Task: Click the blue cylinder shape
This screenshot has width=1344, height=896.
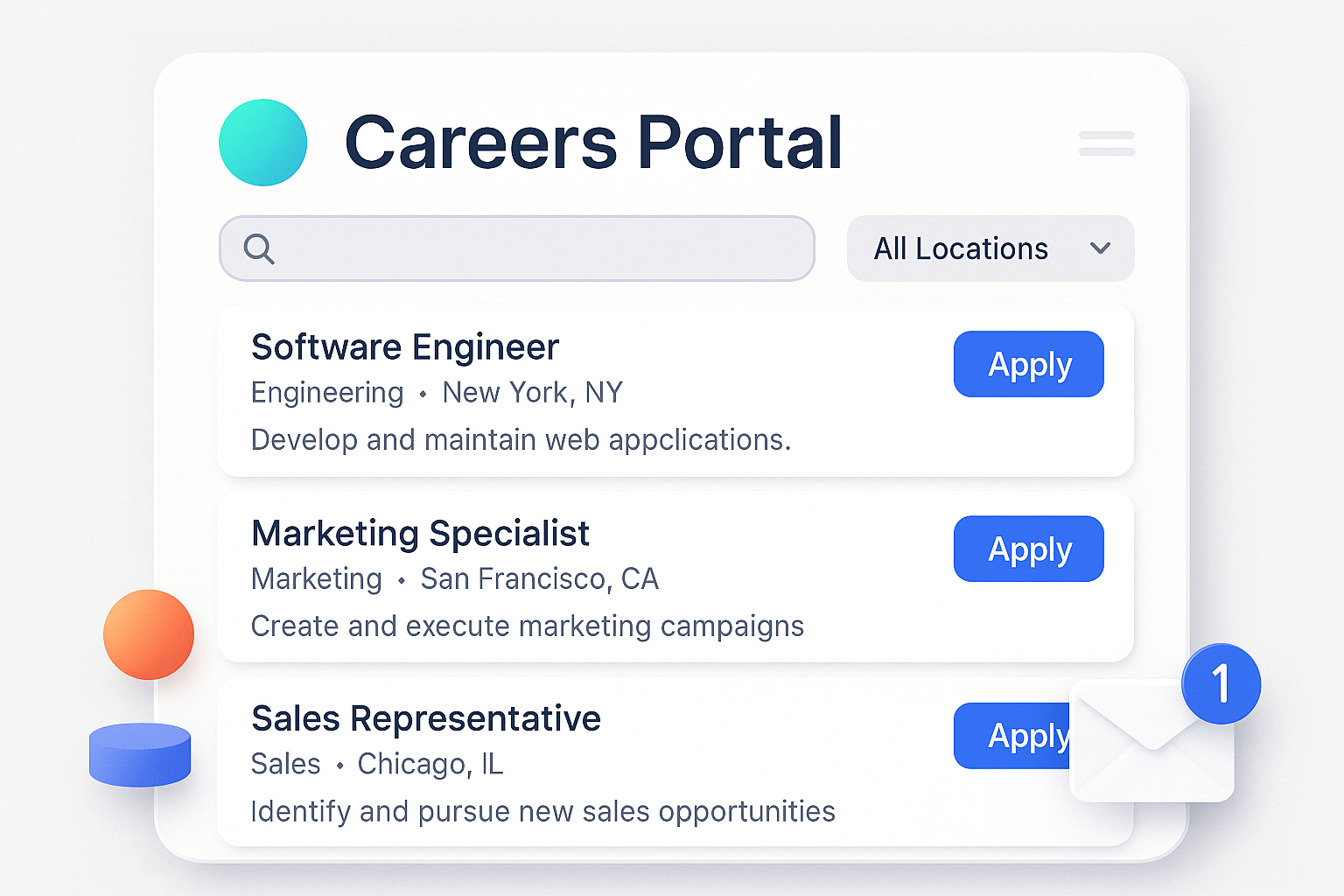Action: click(x=140, y=754)
